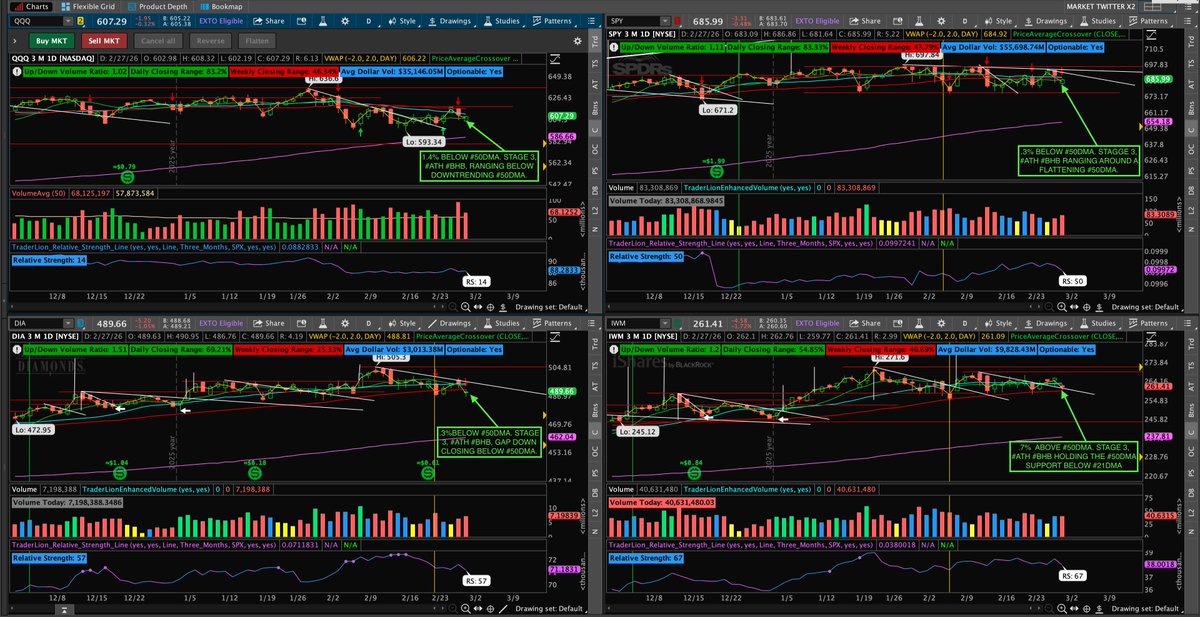This screenshot has height=617, width=1200.
Task: Click the zoom in magnifier below IWM chart
Action: [x=1061, y=609]
